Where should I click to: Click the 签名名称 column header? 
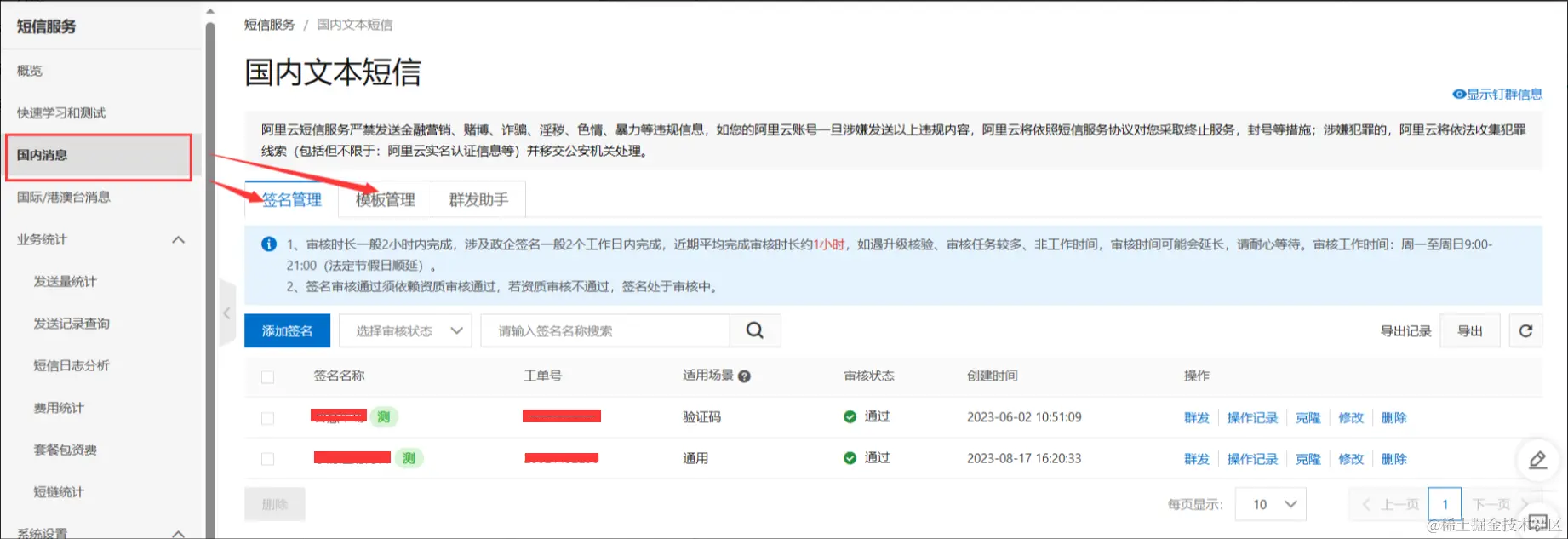[x=339, y=376]
